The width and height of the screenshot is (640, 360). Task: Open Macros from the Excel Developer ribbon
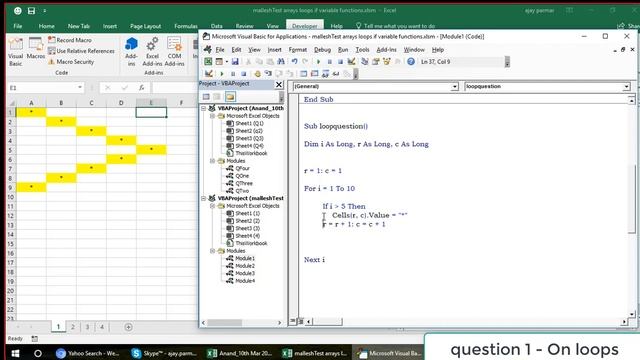(x=36, y=49)
